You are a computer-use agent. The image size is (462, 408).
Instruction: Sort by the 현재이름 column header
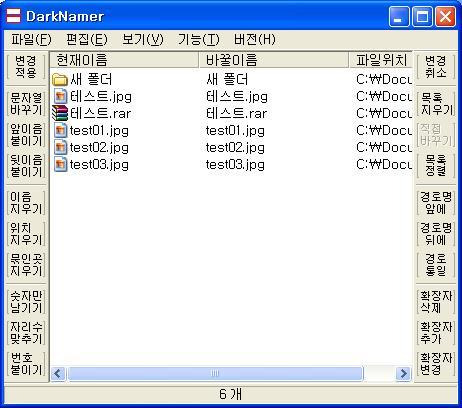coord(124,60)
